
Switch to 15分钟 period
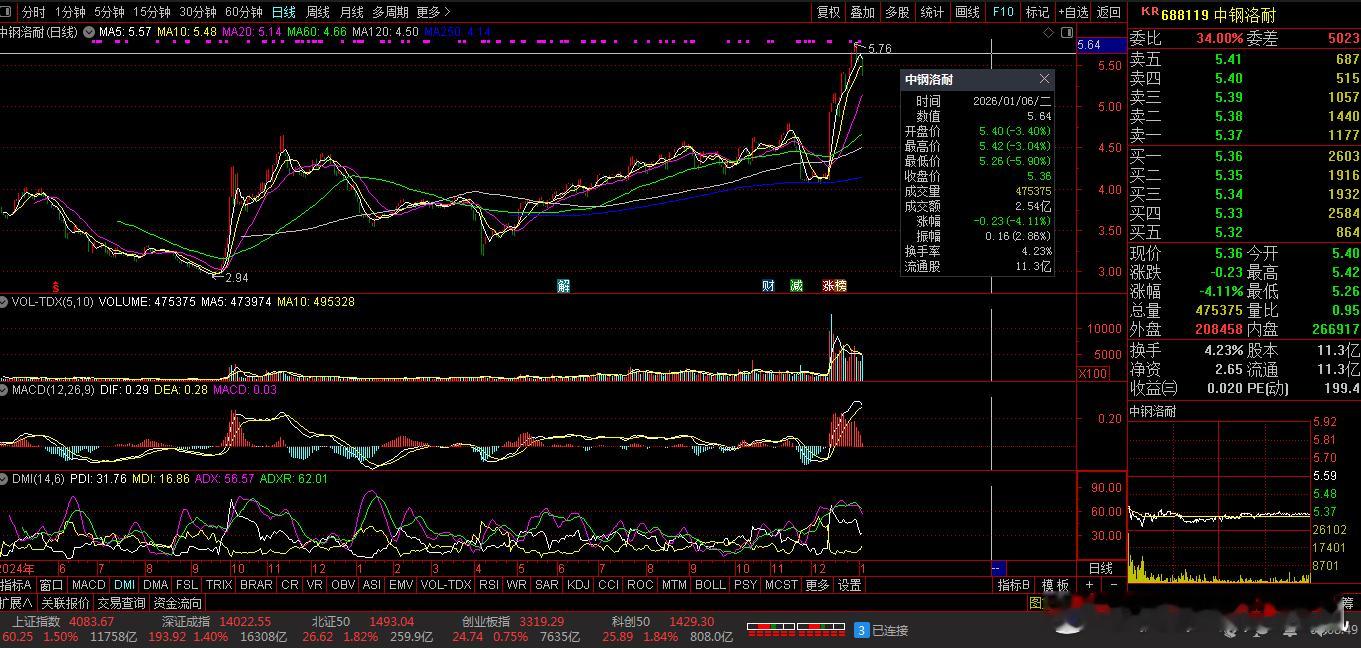click(x=152, y=12)
